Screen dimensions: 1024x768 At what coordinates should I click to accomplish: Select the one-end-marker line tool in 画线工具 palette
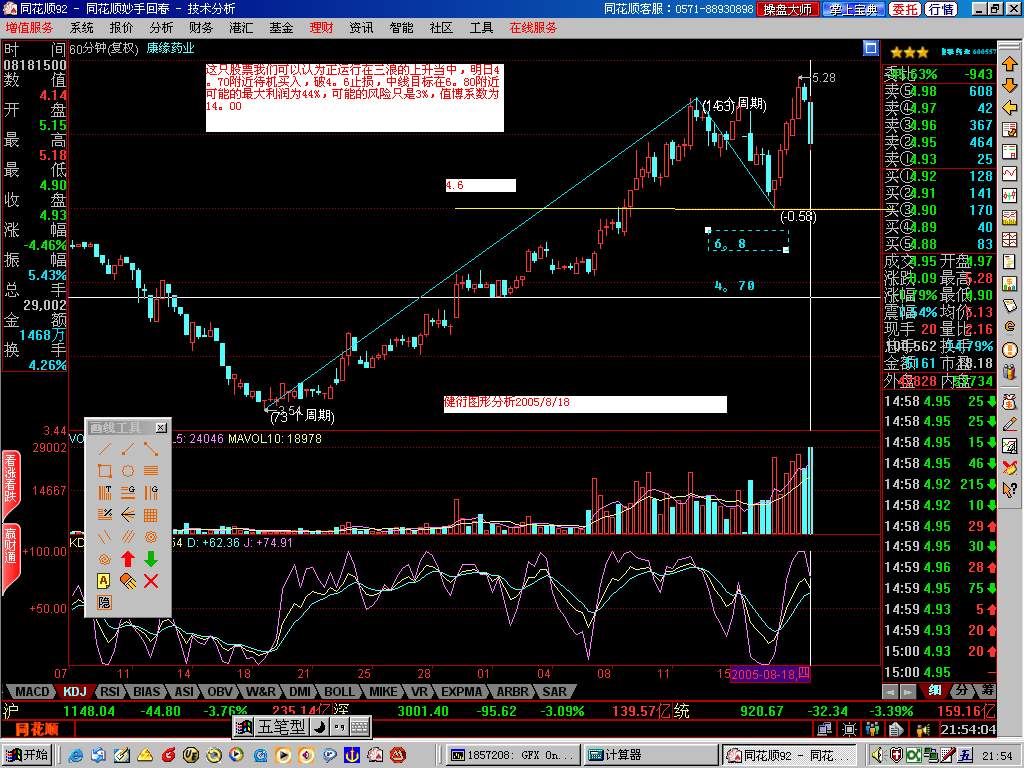click(x=127, y=449)
